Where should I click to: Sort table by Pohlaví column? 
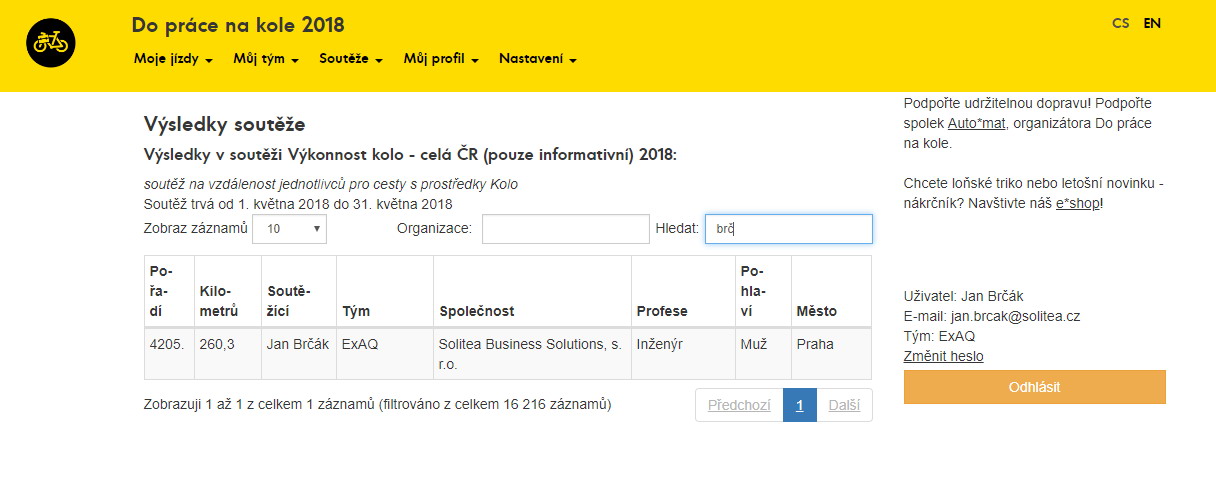click(x=763, y=291)
